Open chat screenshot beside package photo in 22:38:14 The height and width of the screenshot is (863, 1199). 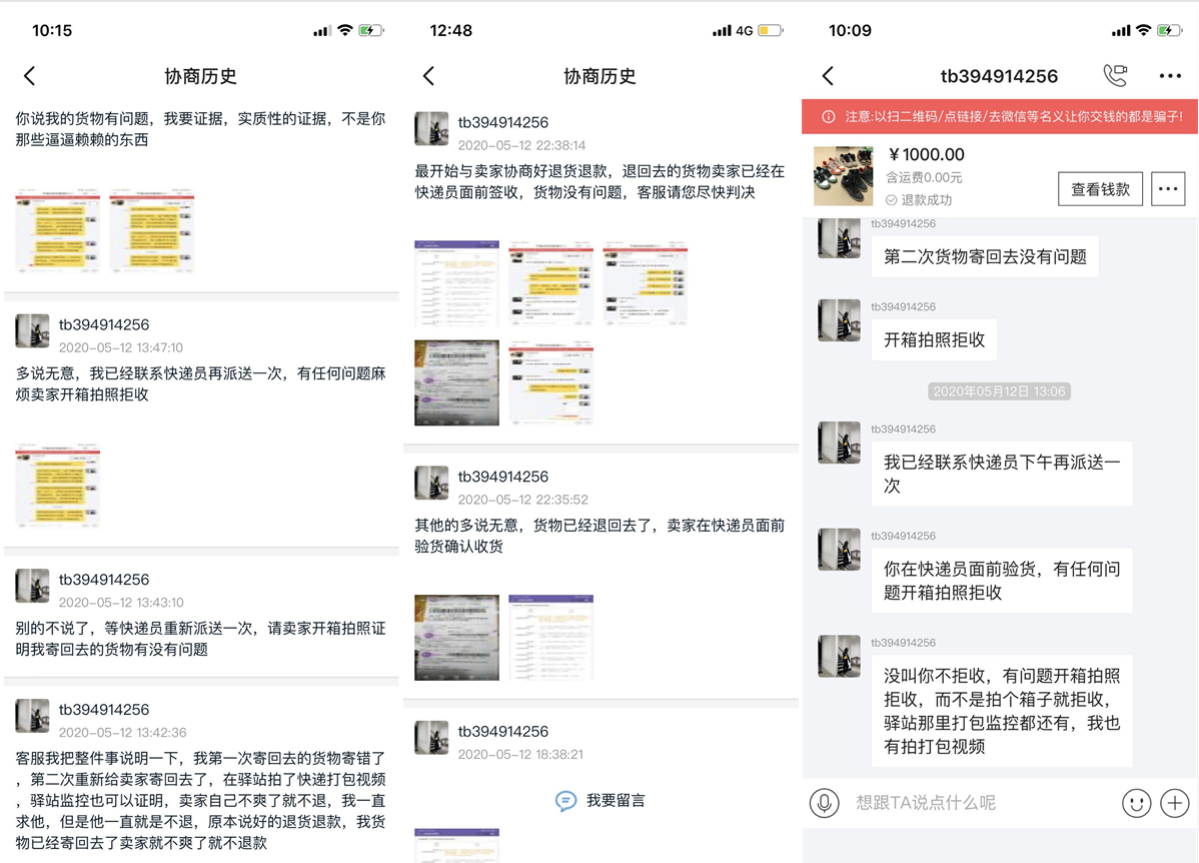551,382
